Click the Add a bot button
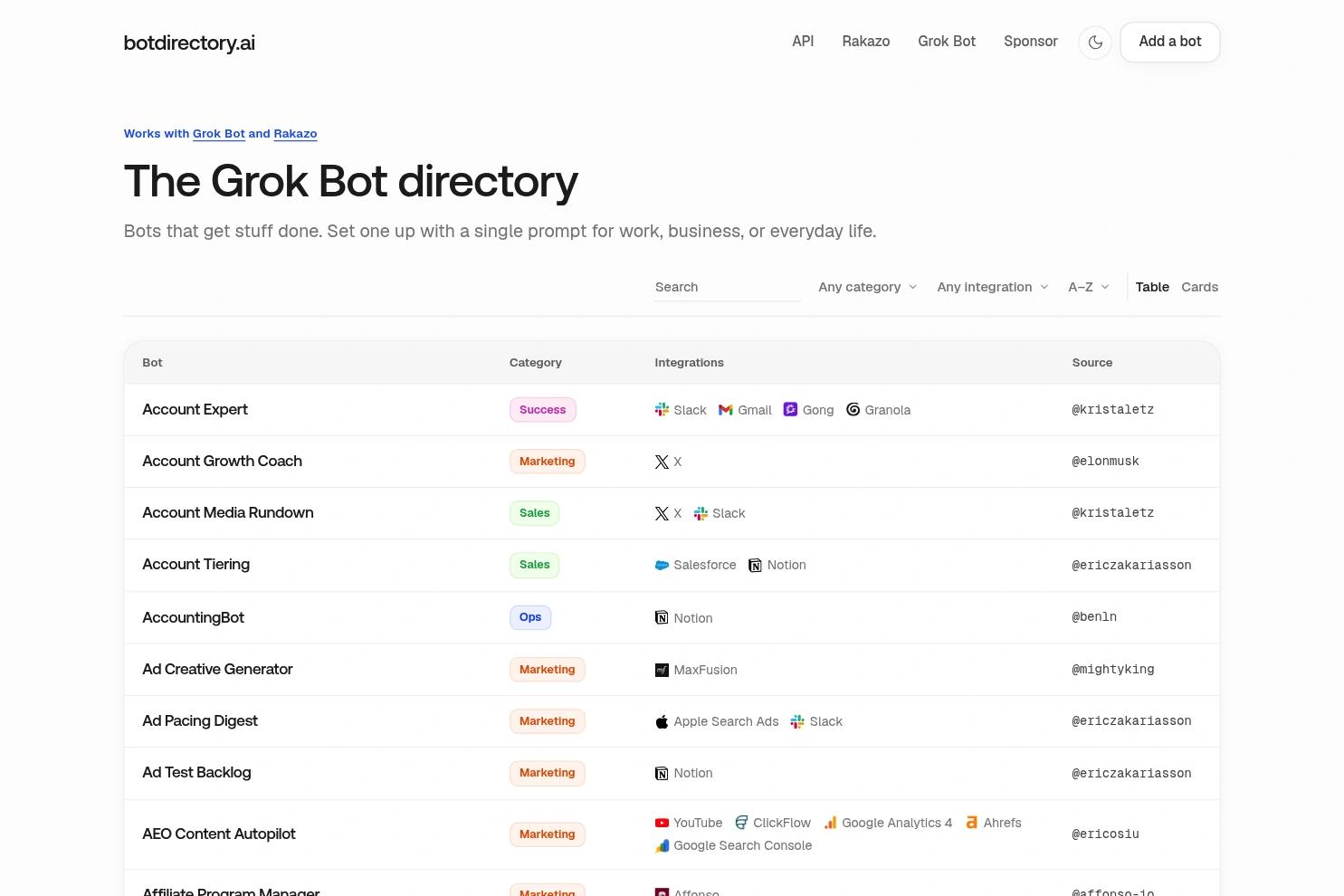The image size is (1344, 896). (1170, 42)
